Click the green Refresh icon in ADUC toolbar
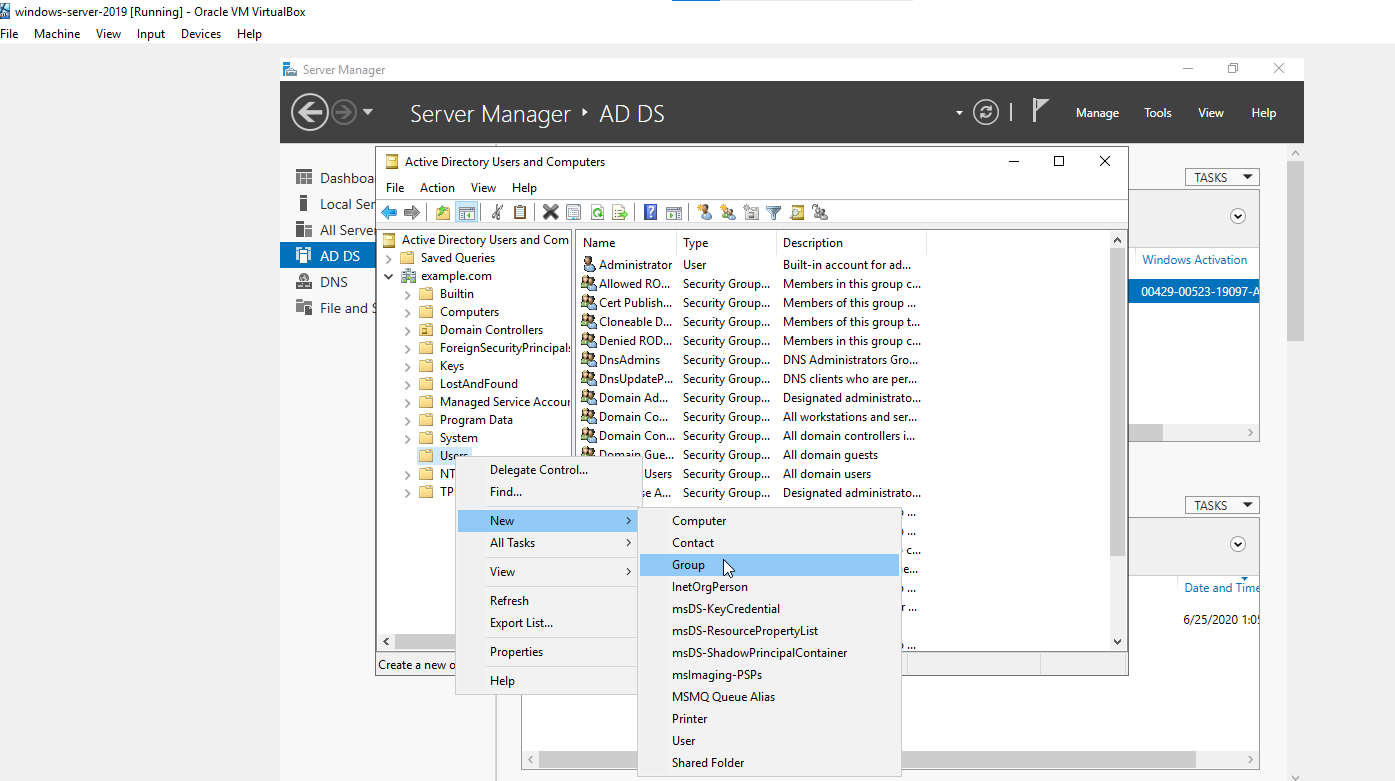Image resolution: width=1395 pixels, height=781 pixels. (597, 212)
